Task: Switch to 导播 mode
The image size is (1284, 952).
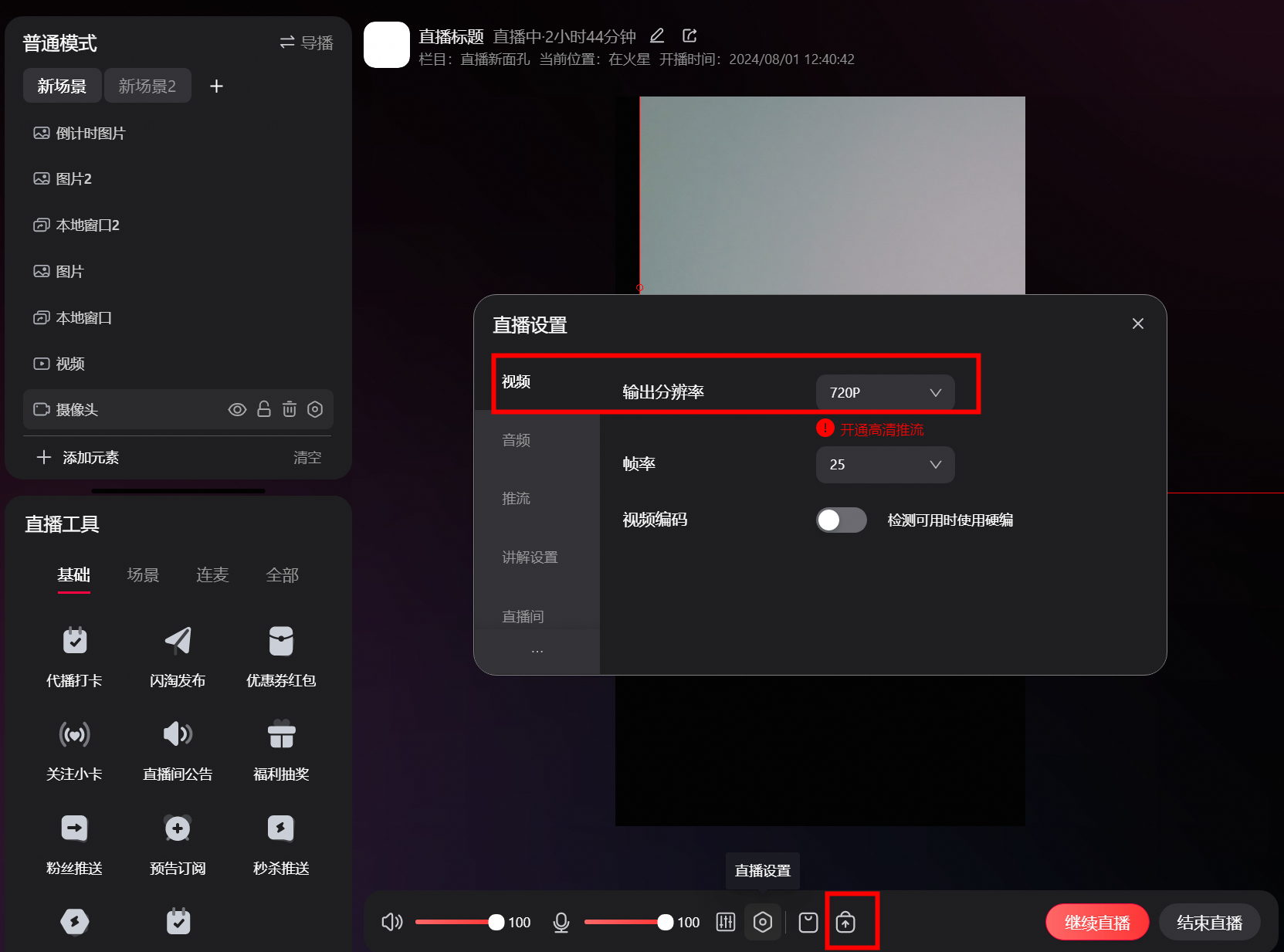Action: [x=307, y=42]
